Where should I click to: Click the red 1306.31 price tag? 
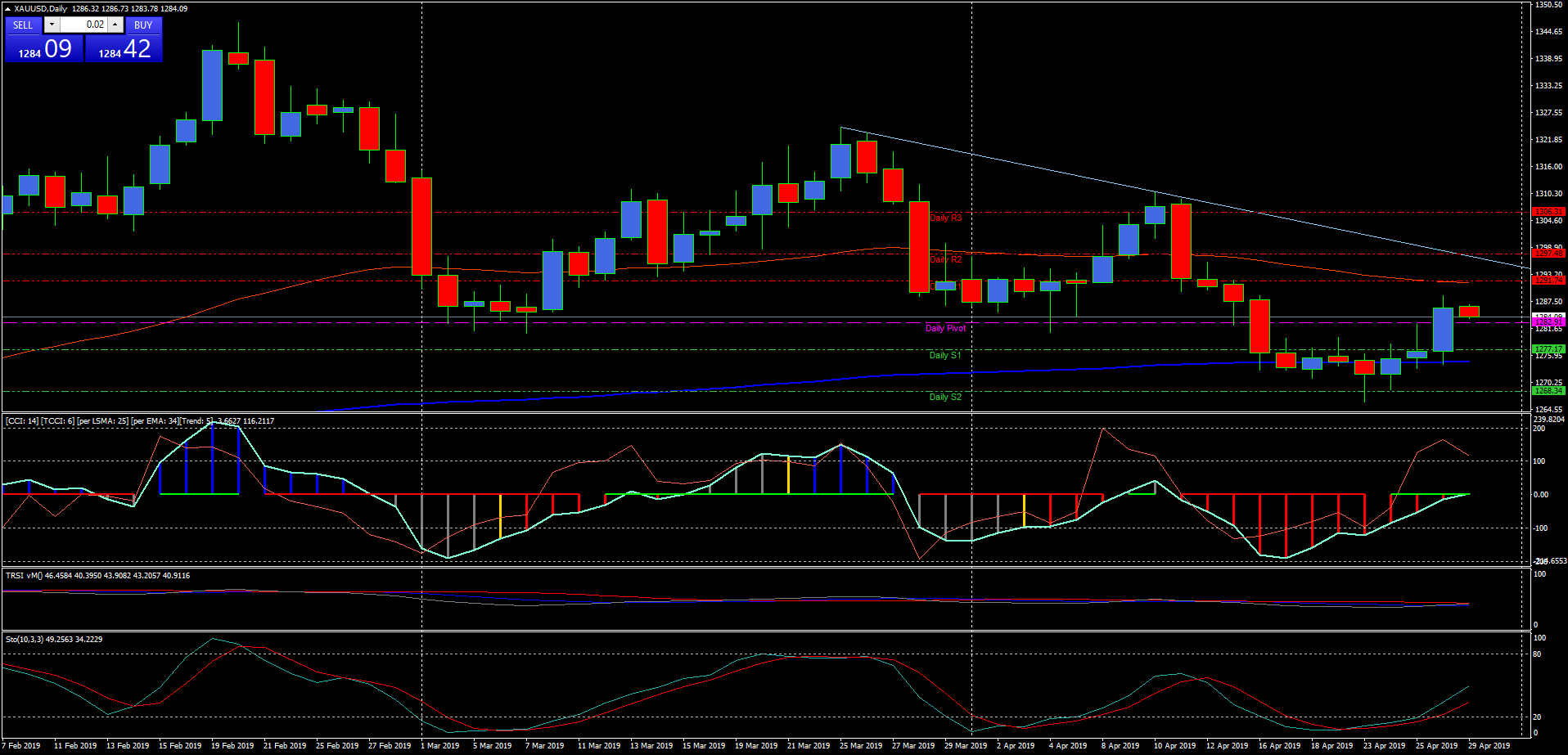[x=1548, y=212]
